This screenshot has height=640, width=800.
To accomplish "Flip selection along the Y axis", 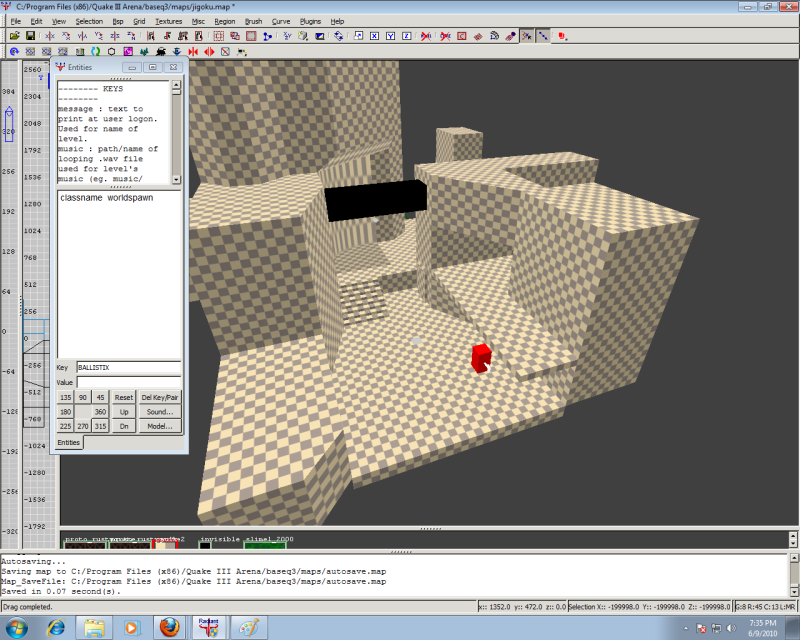I will [x=82, y=36].
